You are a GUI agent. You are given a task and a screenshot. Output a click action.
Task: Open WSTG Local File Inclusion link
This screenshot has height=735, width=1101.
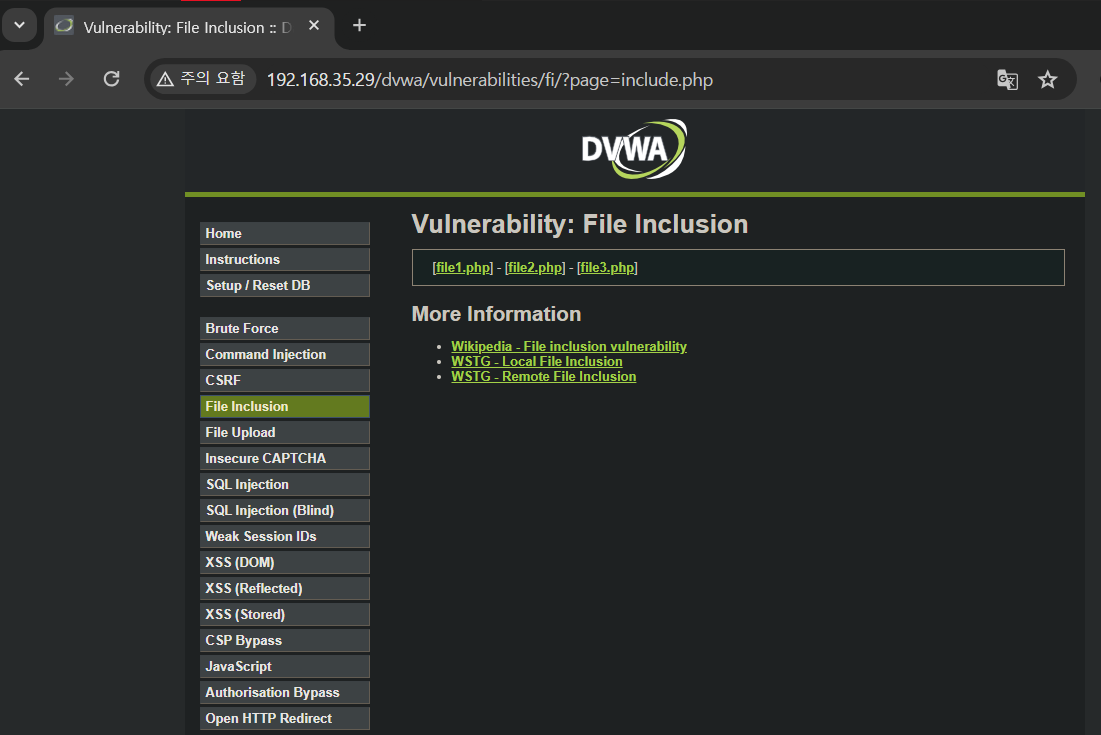tap(536, 362)
